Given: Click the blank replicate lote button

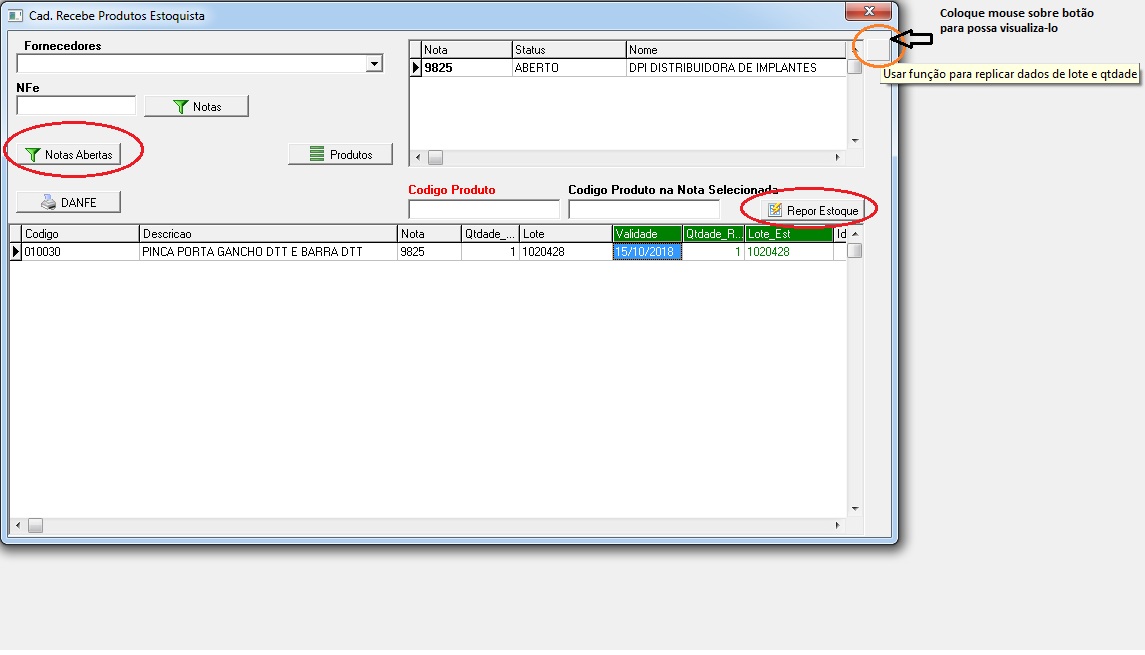Looking at the screenshot, I should [x=876, y=49].
